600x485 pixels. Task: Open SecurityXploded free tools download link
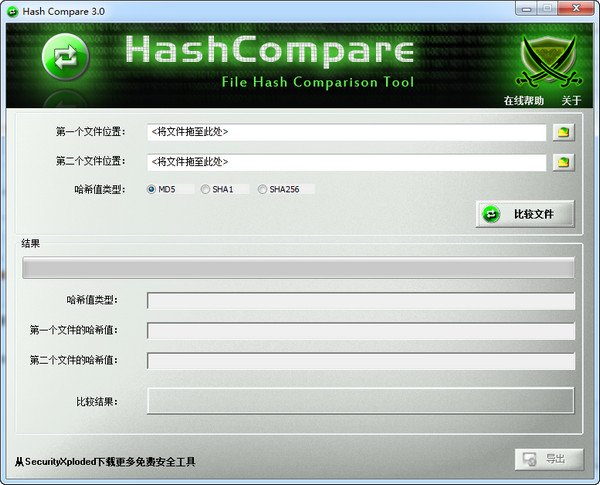[105, 462]
